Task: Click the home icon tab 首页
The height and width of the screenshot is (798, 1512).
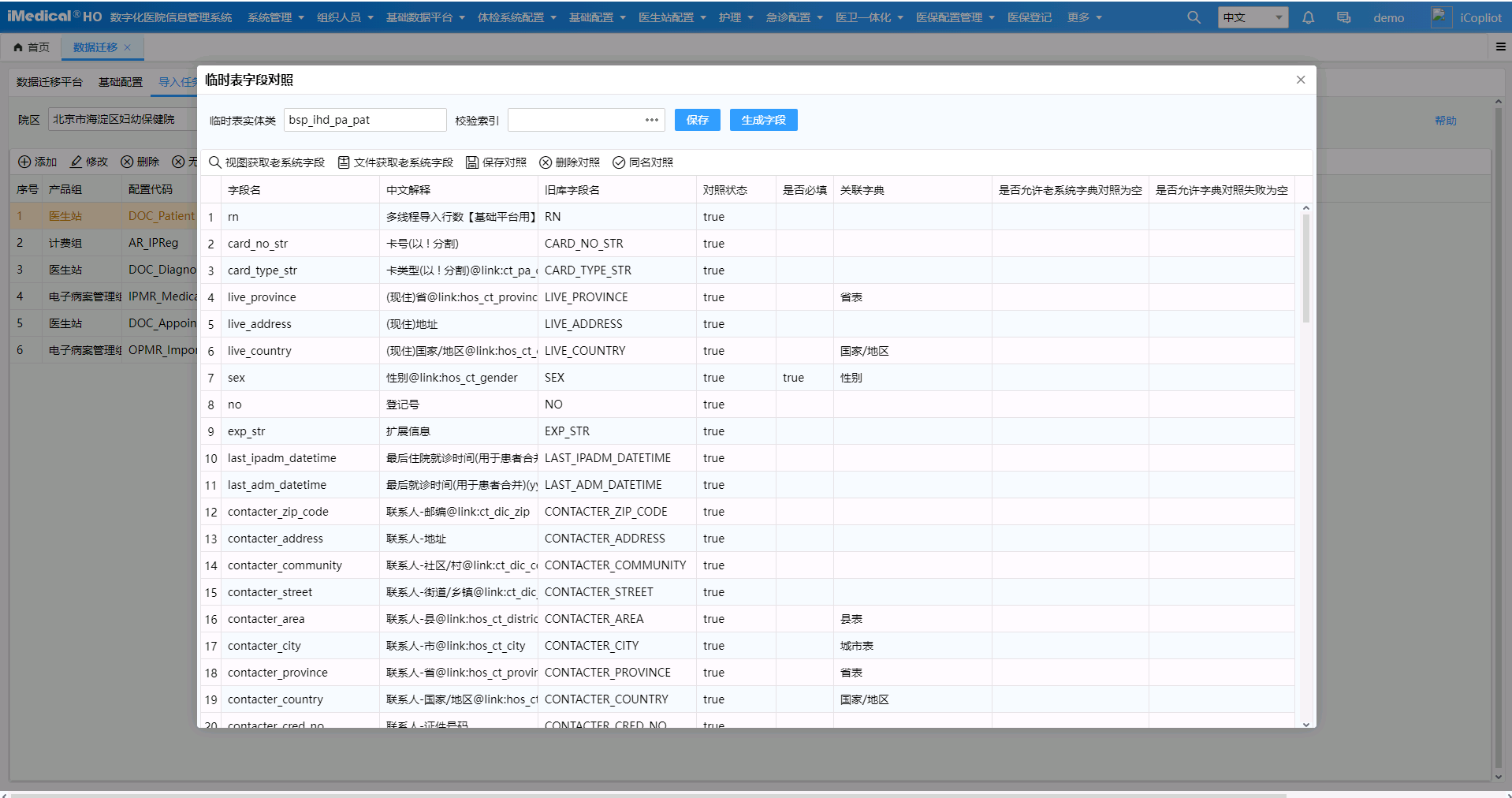Action: coord(32,47)
